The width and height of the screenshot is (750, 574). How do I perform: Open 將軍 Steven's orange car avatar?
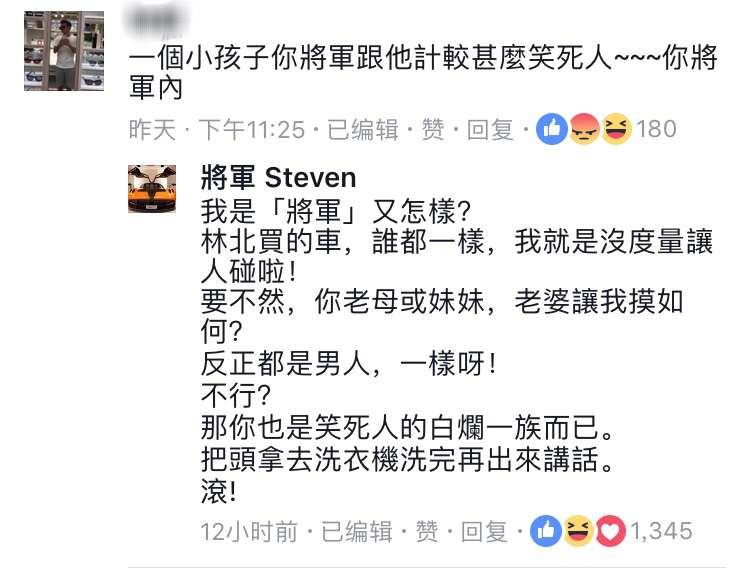(x=152, y=189)
